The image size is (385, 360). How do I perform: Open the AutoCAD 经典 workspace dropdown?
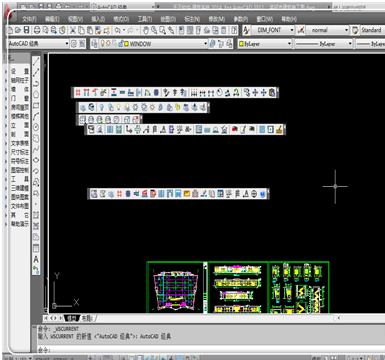click(x=38, y=44)
